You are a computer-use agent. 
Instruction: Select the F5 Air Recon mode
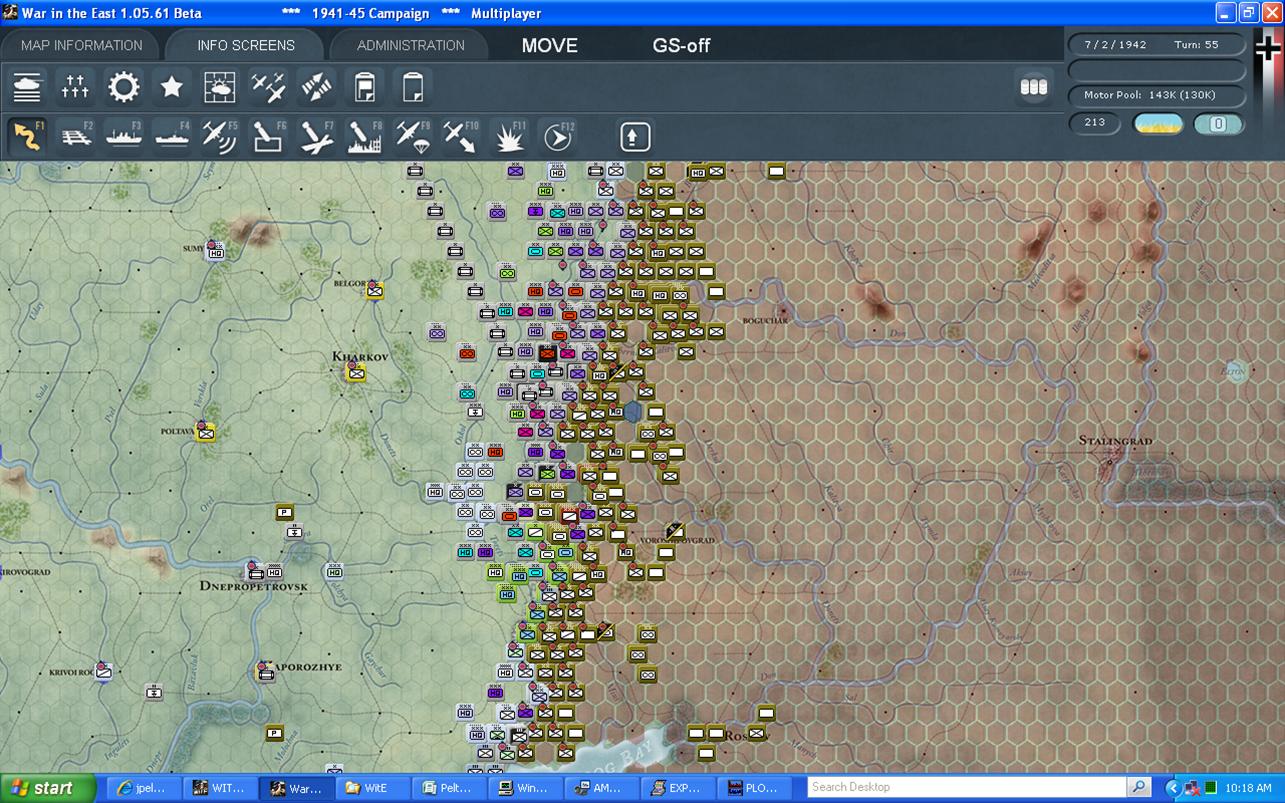coord(220,136)
